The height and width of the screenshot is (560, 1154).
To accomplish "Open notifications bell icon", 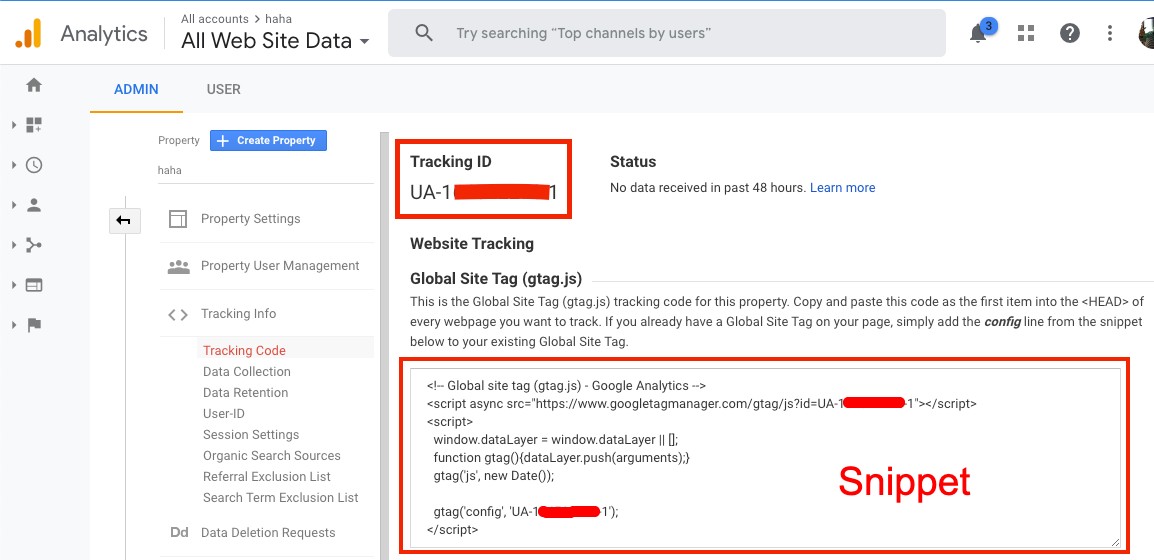I will [978, 34].
